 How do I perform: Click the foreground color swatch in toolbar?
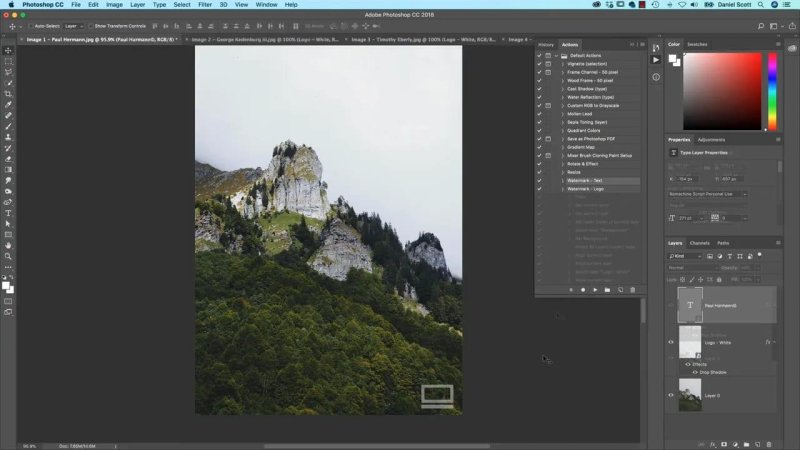6,286
